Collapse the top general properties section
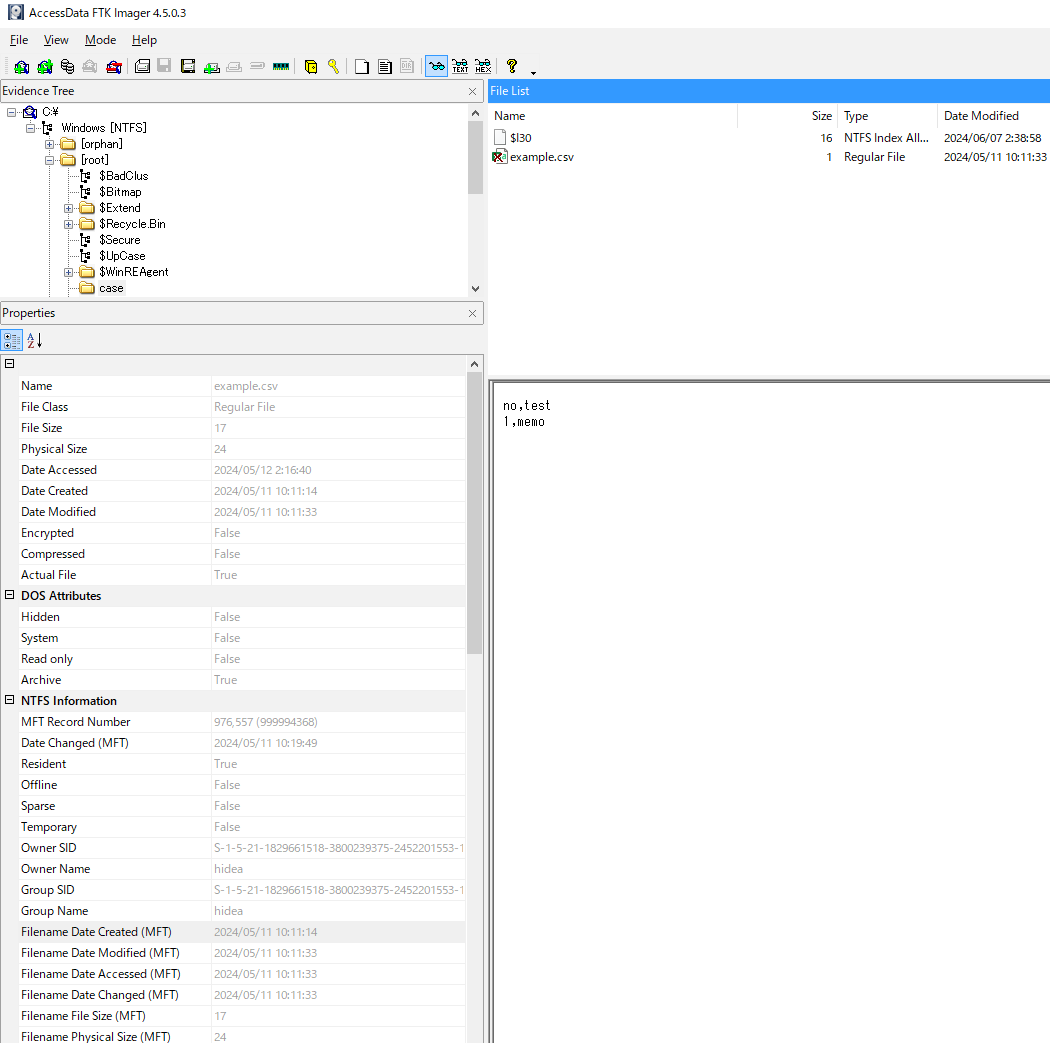The image size is (1050, 1043). pos(9,364)
